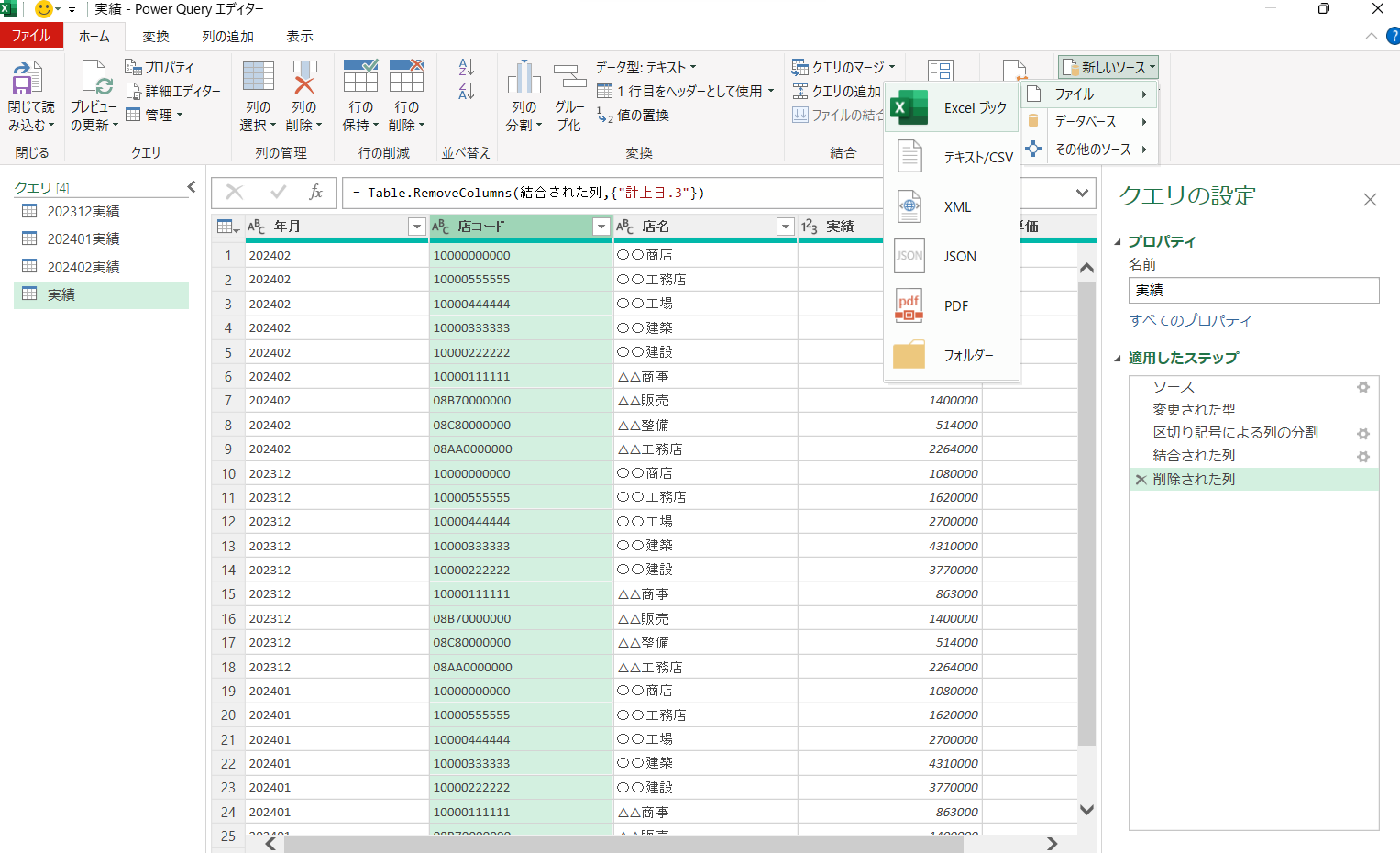Open the 店名 column filter dropdown
1400x853 pixels.
point(785,227)
